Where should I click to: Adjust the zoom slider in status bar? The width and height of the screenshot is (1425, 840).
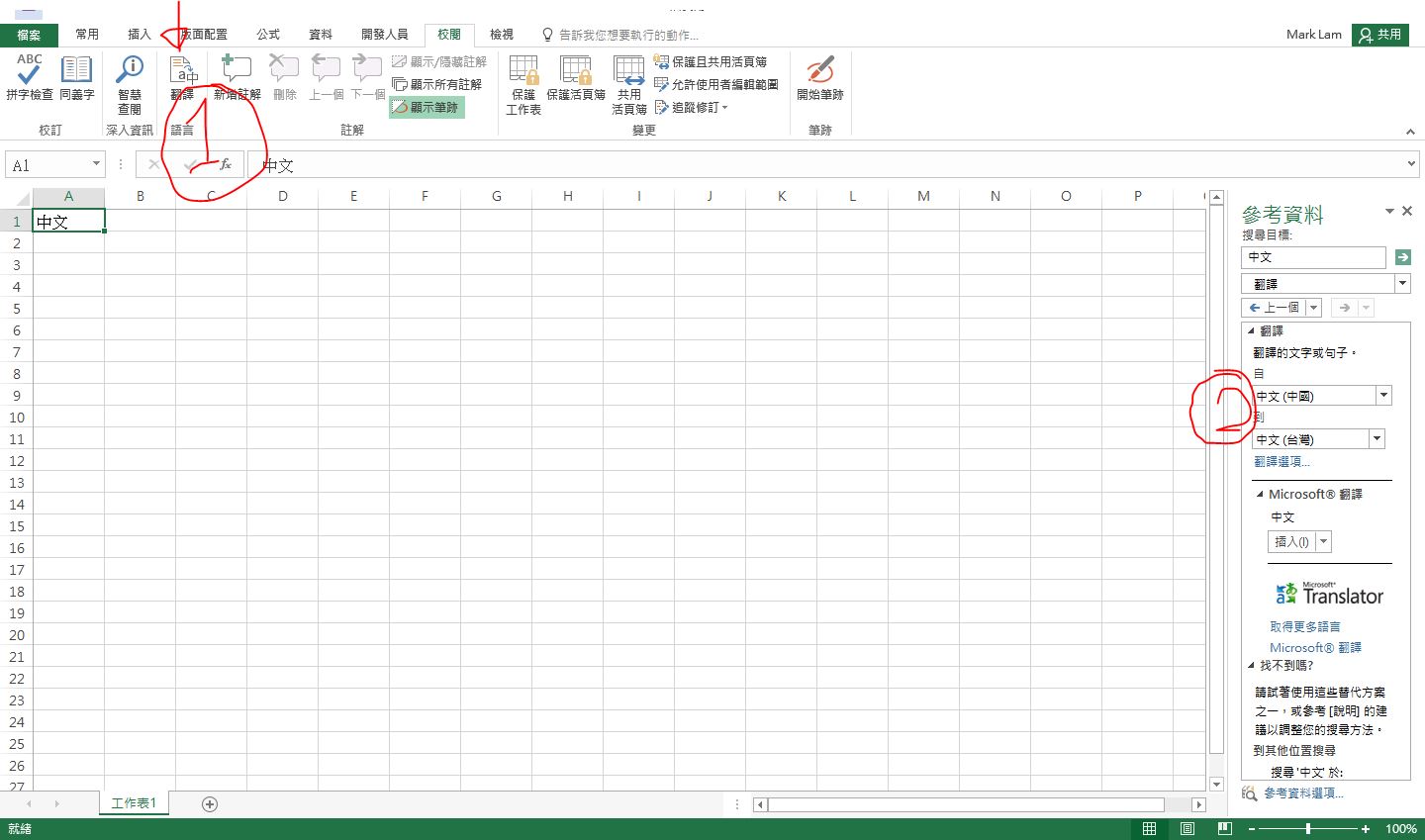(x=1308, y=828)
